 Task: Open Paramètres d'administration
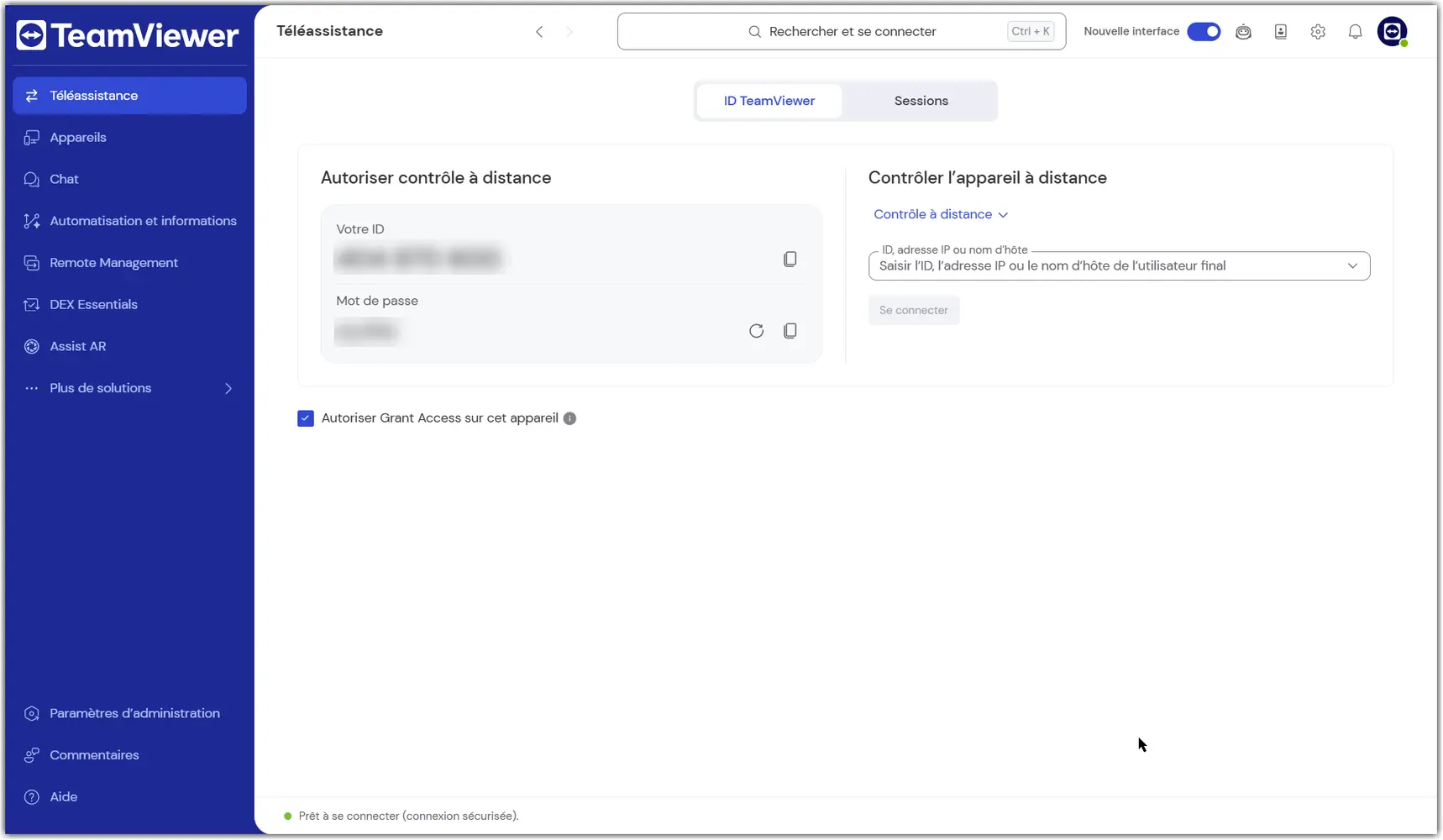(130, 713)
